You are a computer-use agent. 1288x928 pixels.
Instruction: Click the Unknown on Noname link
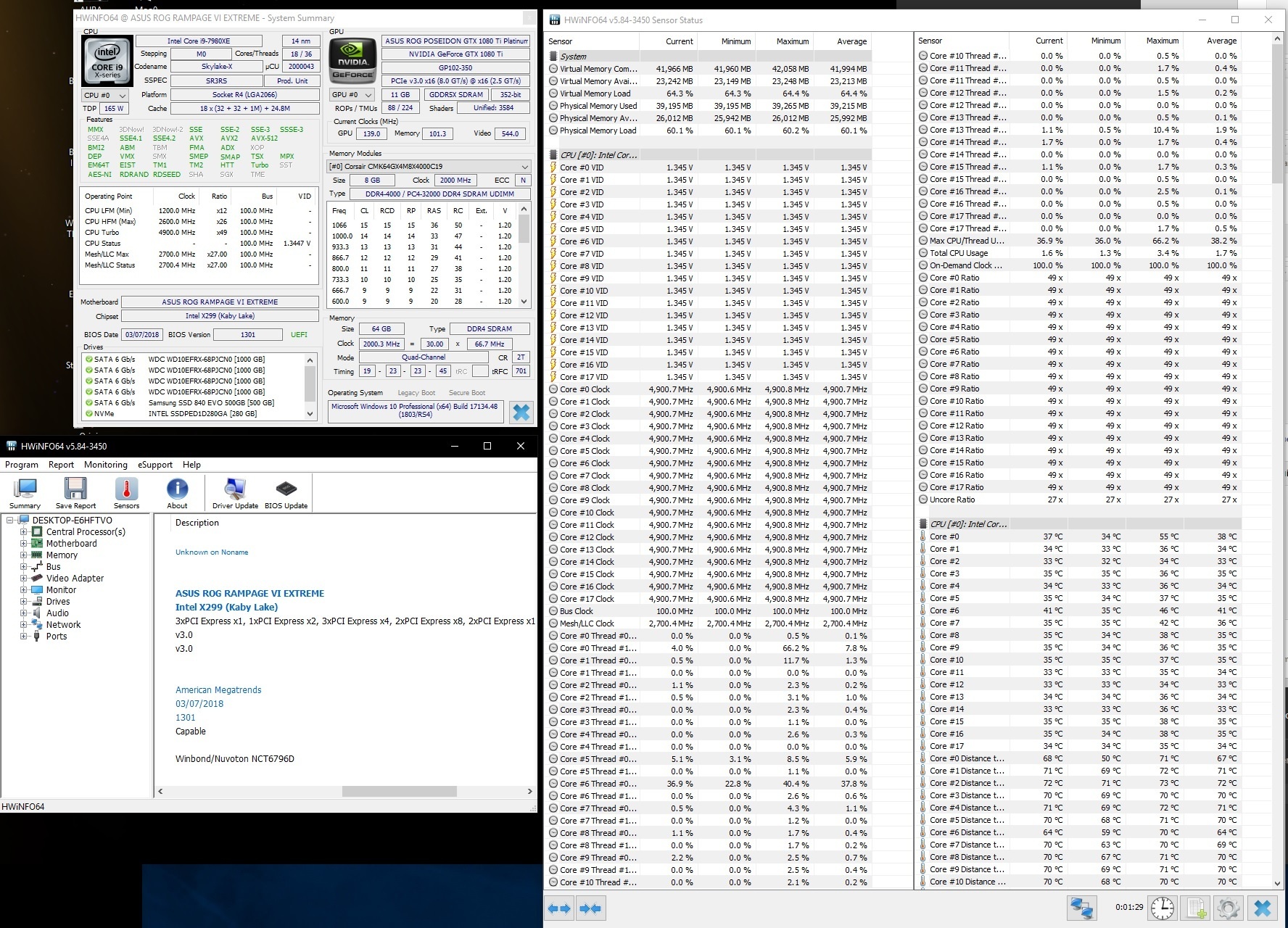[x=212, y=552]
